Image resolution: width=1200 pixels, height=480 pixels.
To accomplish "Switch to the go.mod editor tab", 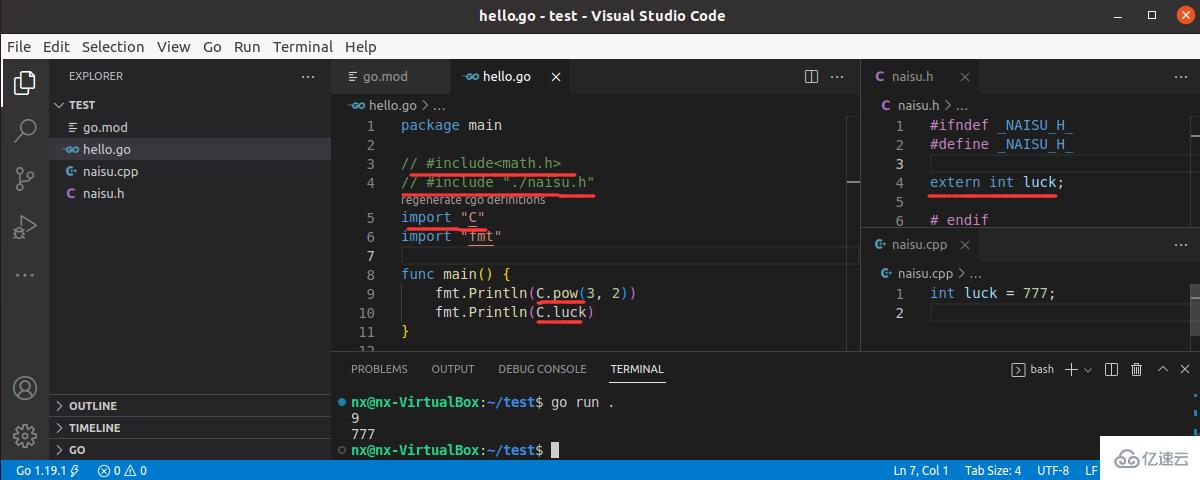I will coord(385,77).
